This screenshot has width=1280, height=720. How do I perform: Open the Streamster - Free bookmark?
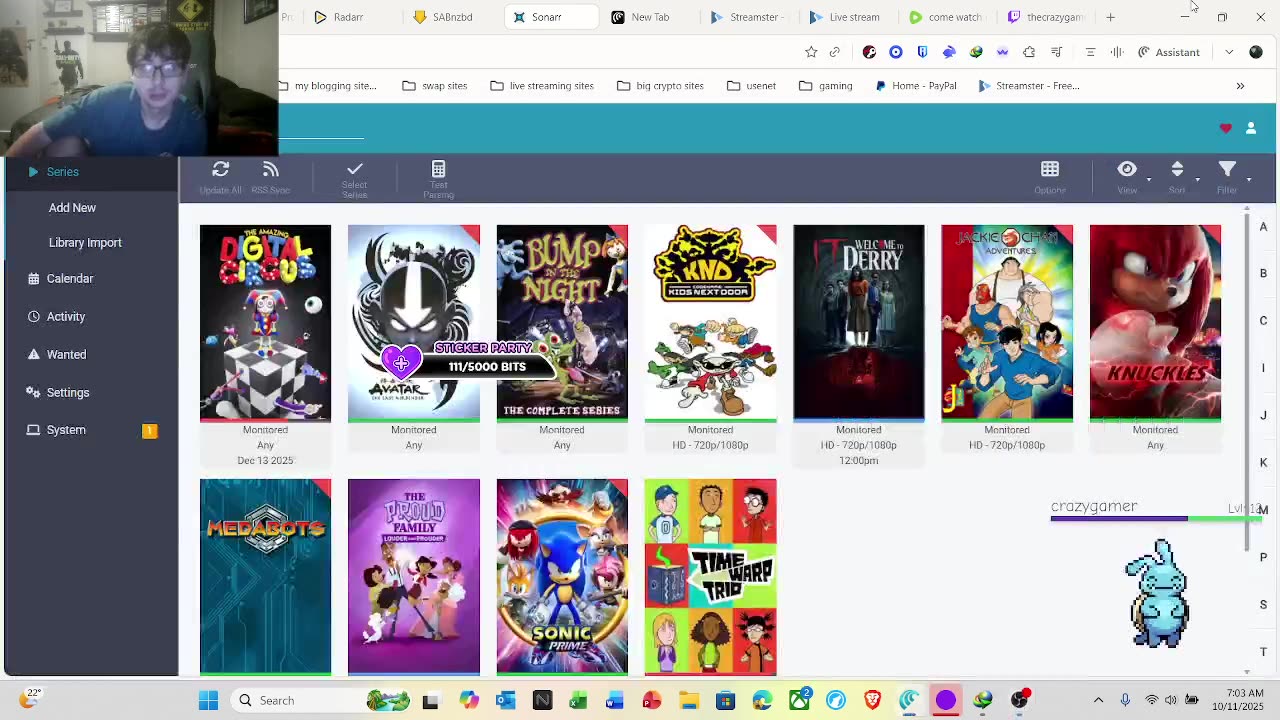pyautogui.click(x=1028, y=86)
